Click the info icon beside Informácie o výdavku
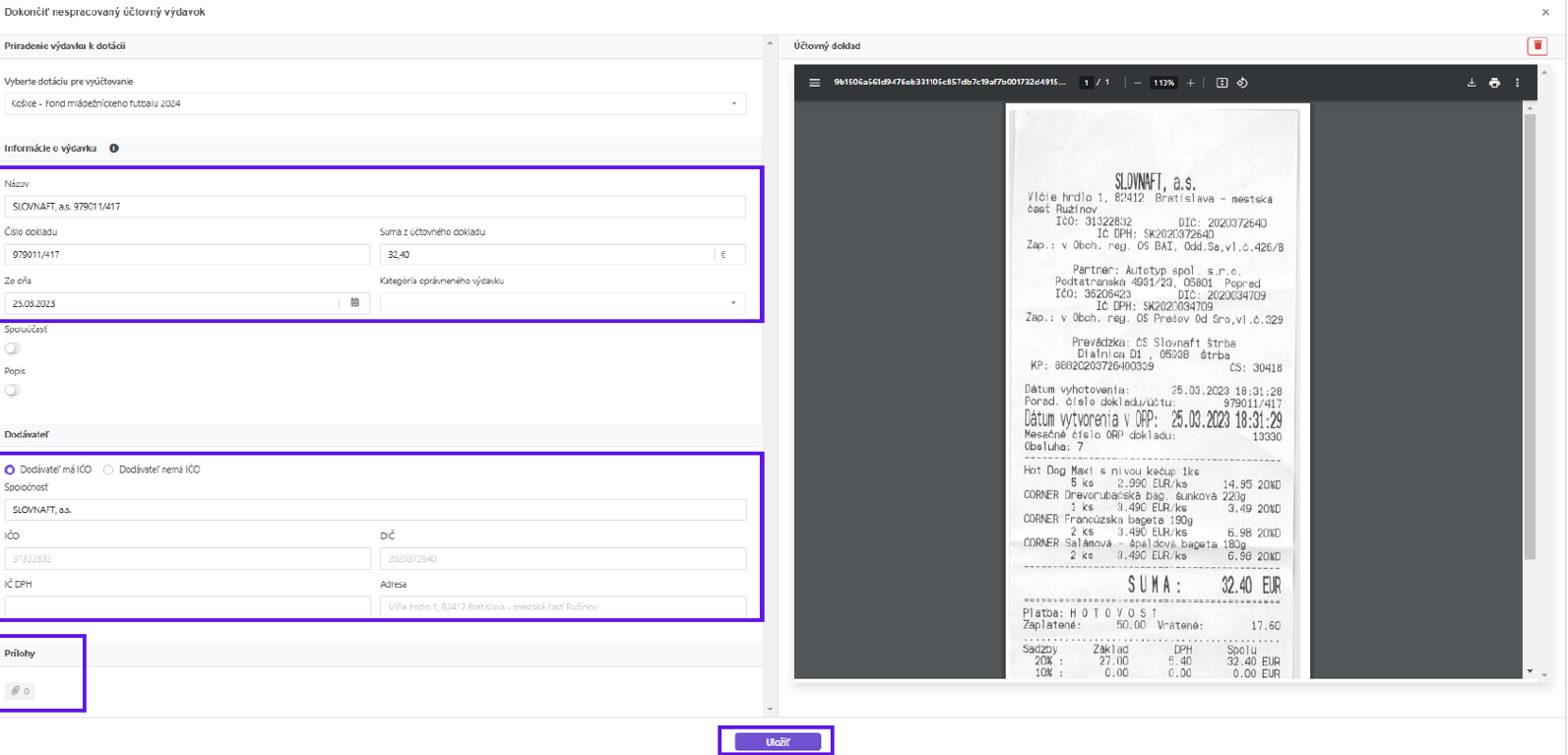The height and width of the screenshot is (755, 1568). click(114, 149)
